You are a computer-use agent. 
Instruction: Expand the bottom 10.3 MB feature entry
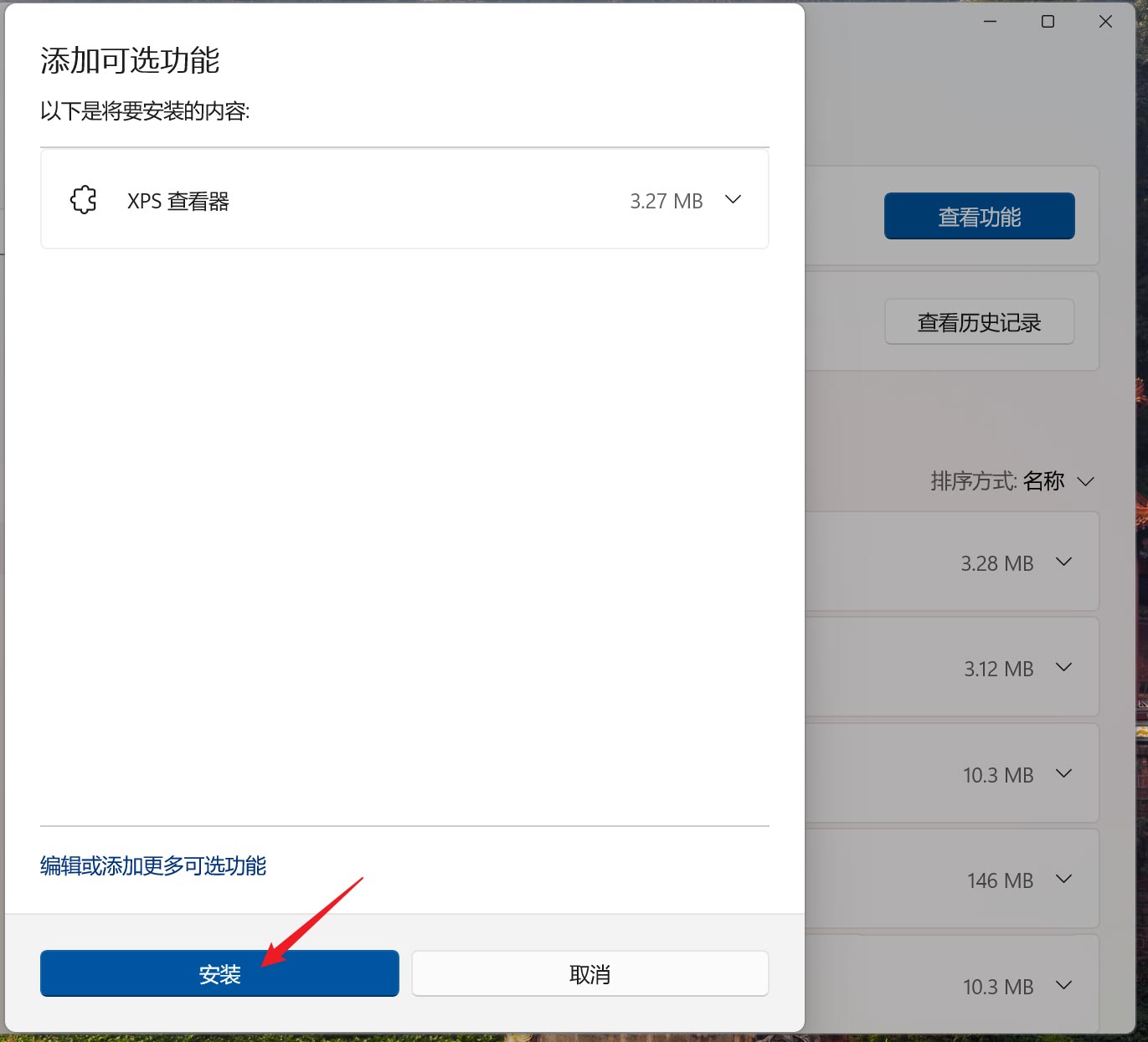click(1065, 985)
